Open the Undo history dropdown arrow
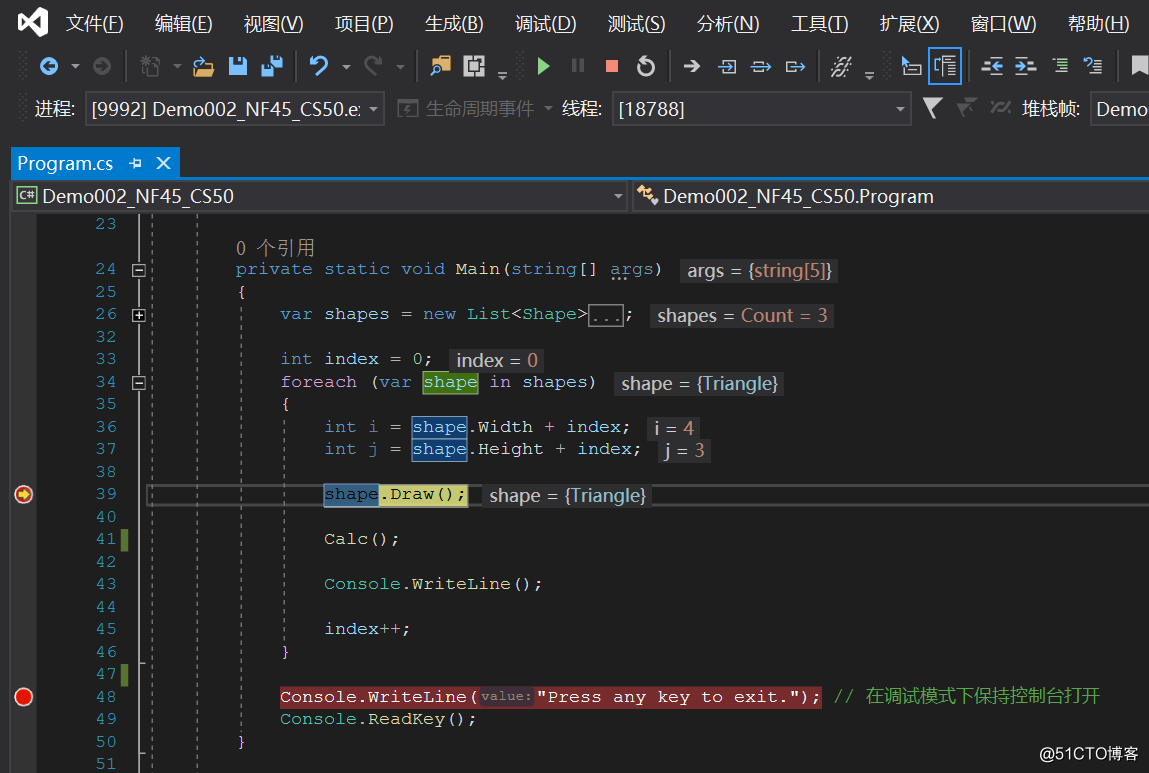The height and width of the screenshot is (773, 1149). [346, 67]
